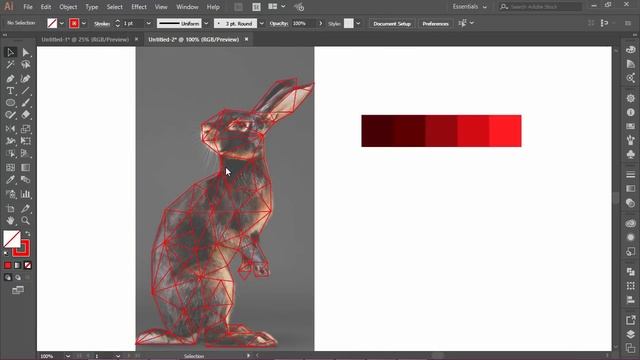Select the Magic Wand tool

pos(10,64)
